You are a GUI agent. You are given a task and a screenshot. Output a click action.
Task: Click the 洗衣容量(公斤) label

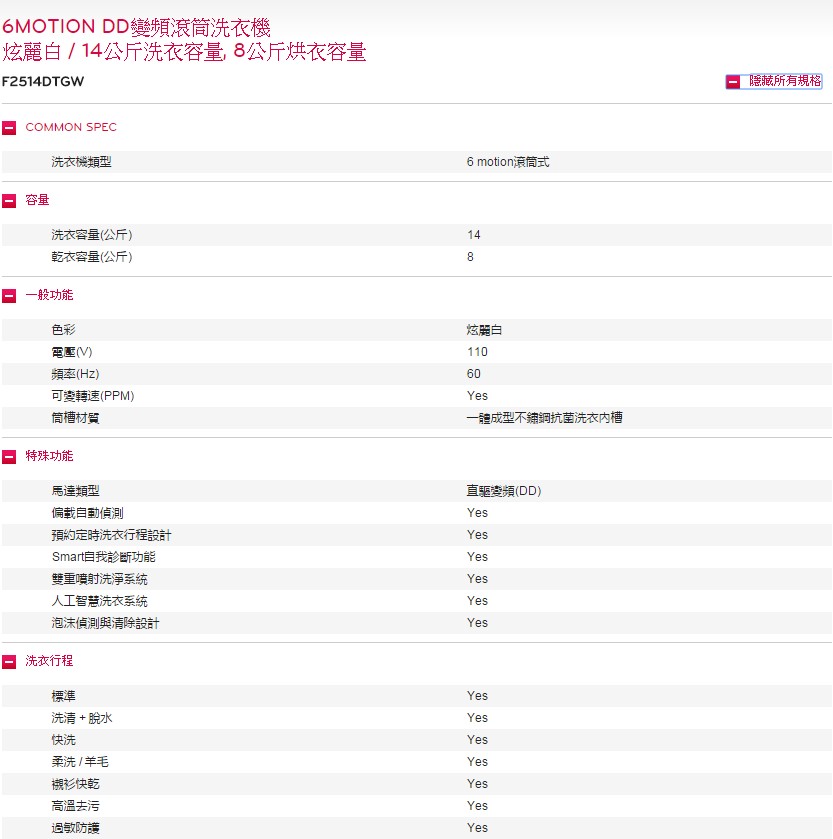point(91,235)
